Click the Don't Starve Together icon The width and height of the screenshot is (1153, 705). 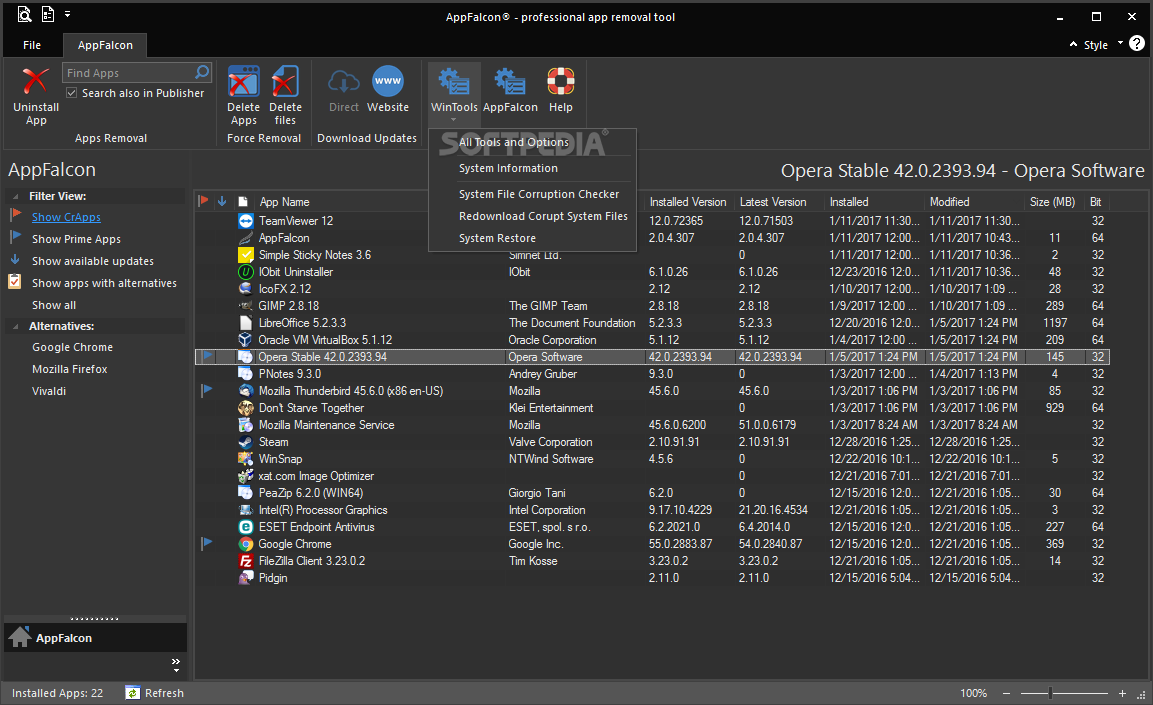[246, 408]
